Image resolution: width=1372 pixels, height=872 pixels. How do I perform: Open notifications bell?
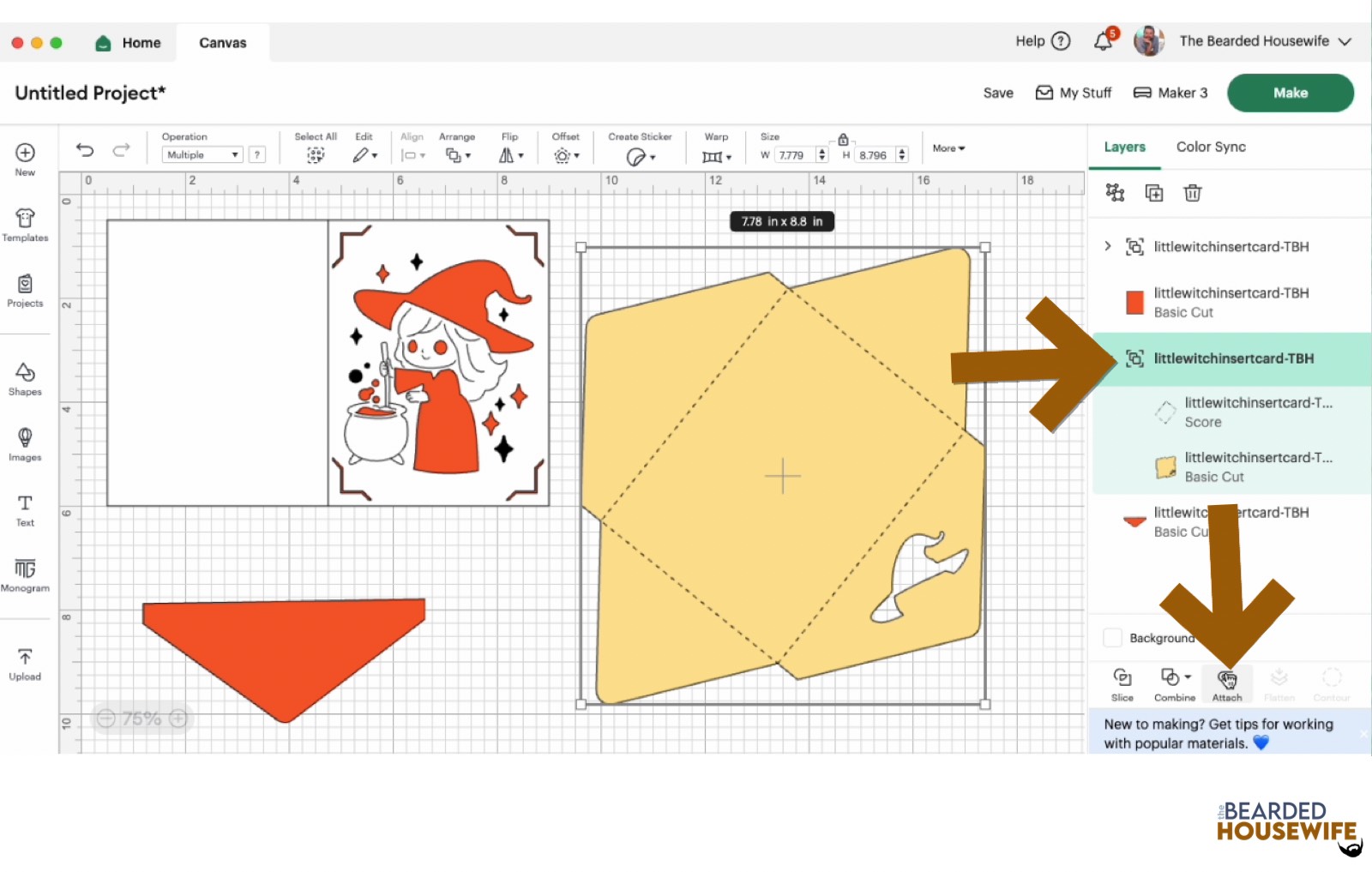pyautogui.click(x=1104, y=41)
